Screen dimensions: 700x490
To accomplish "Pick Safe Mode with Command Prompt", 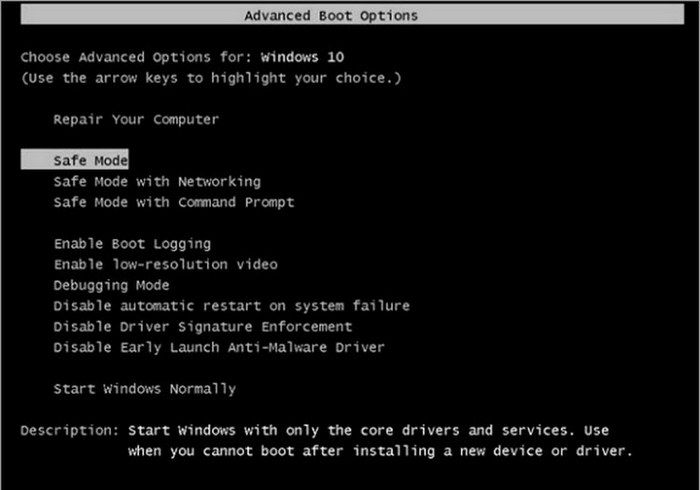I will 174,202.
